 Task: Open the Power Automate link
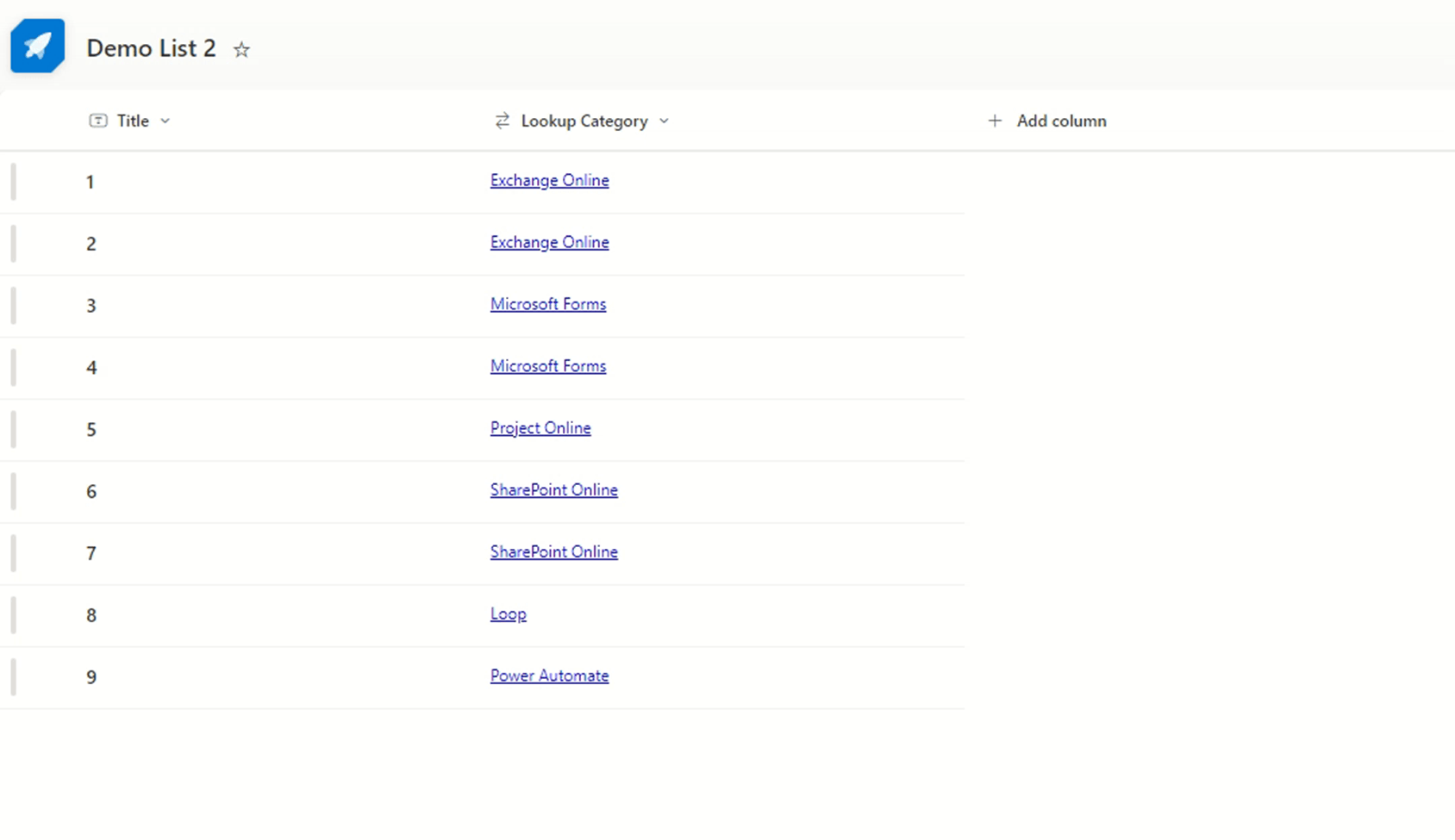pos(550,676)
